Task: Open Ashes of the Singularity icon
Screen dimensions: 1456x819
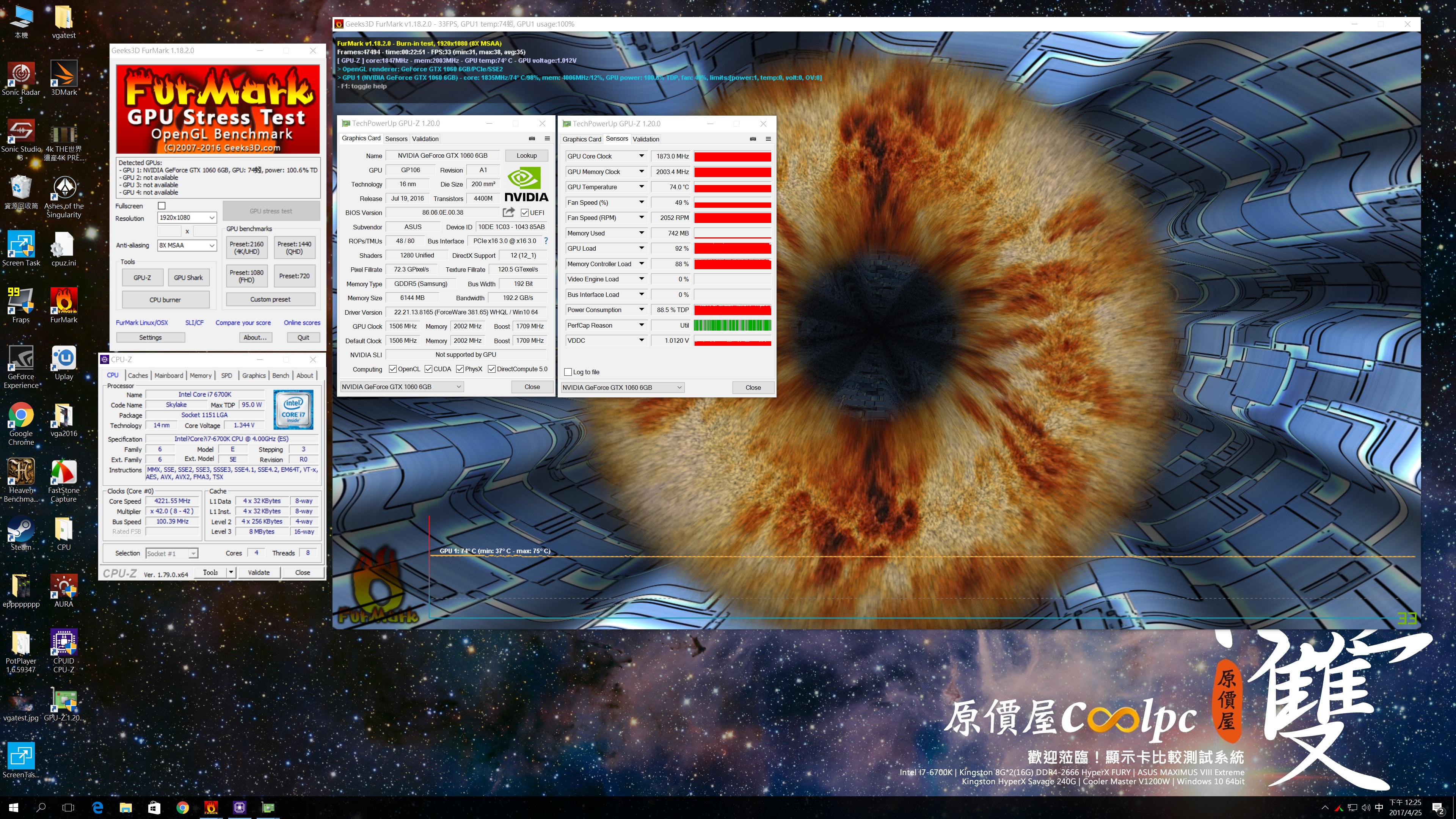Action: coord(64,196)
